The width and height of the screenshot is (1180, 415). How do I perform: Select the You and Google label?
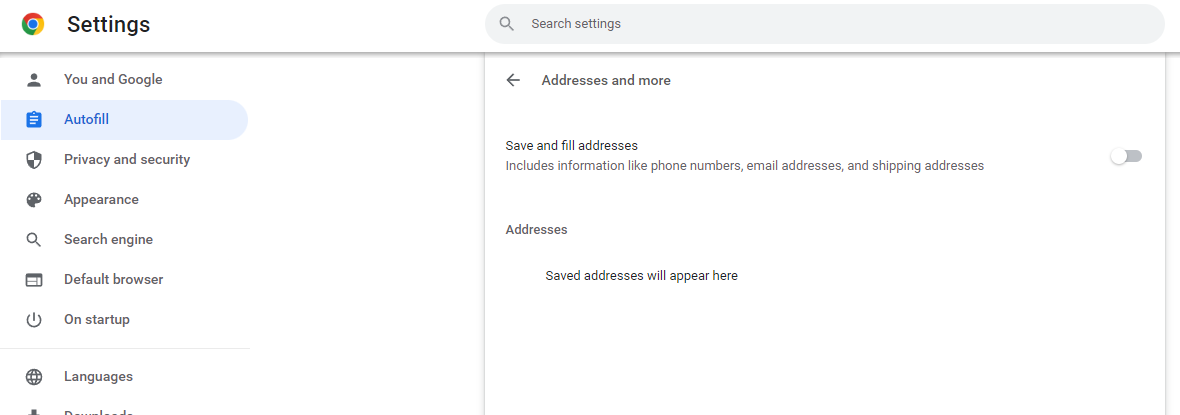112,80
